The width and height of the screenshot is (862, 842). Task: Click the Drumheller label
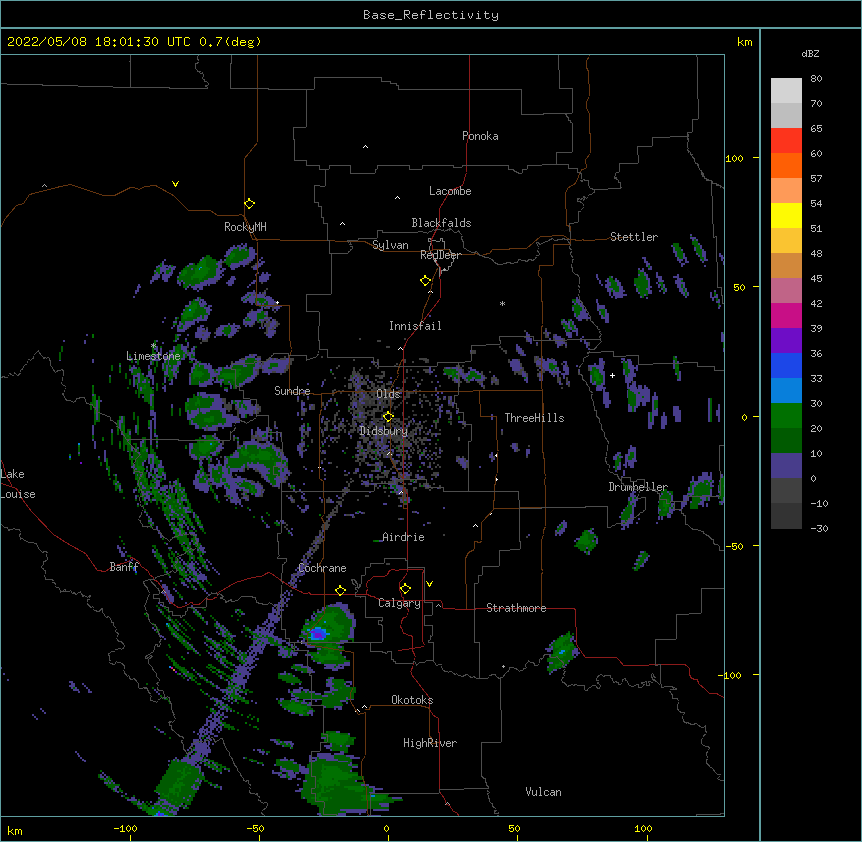coord(638,487)
